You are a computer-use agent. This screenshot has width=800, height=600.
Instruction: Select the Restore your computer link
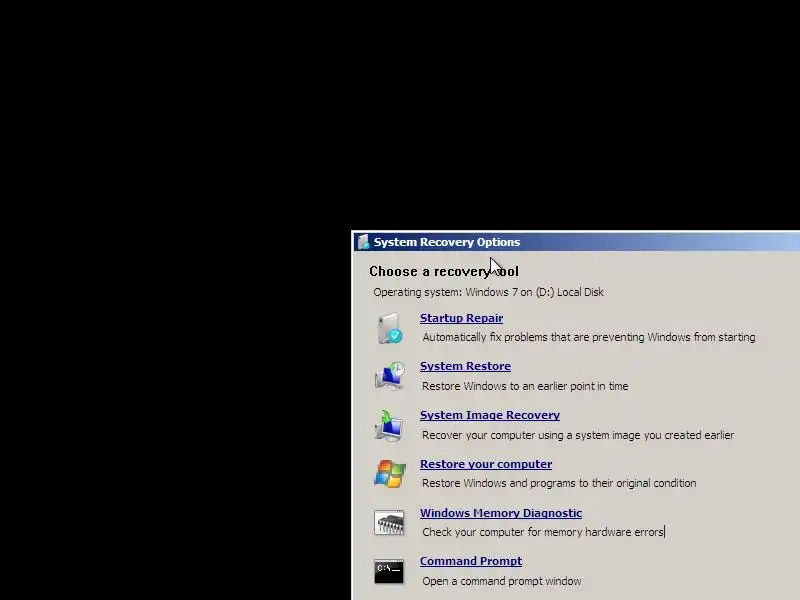click(486, 464)
